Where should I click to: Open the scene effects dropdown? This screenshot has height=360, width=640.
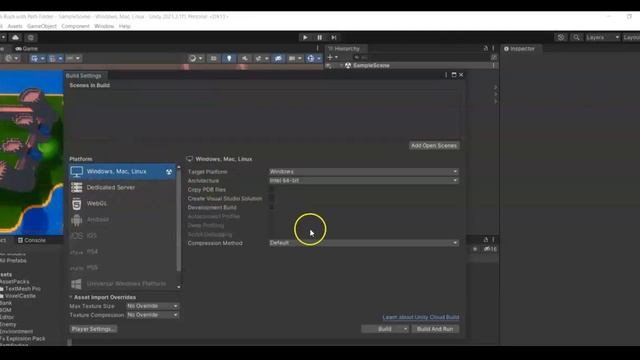click(261, 58)
